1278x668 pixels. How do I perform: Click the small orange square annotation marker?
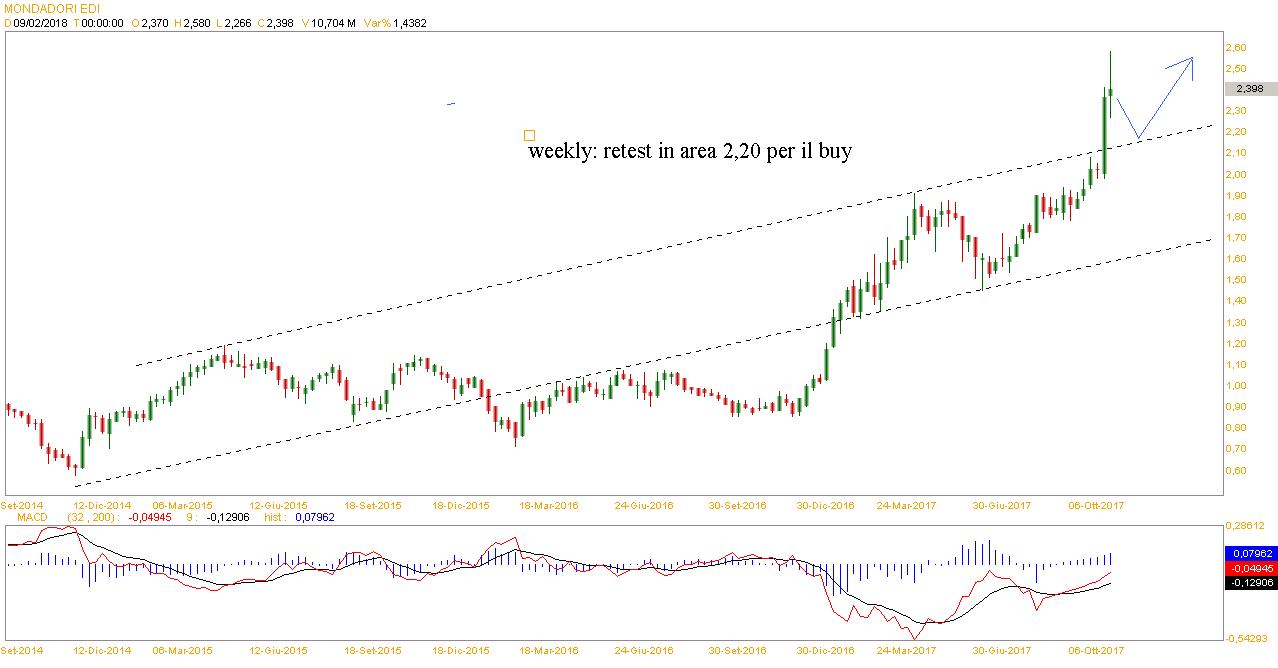click(x=529, y=135)
